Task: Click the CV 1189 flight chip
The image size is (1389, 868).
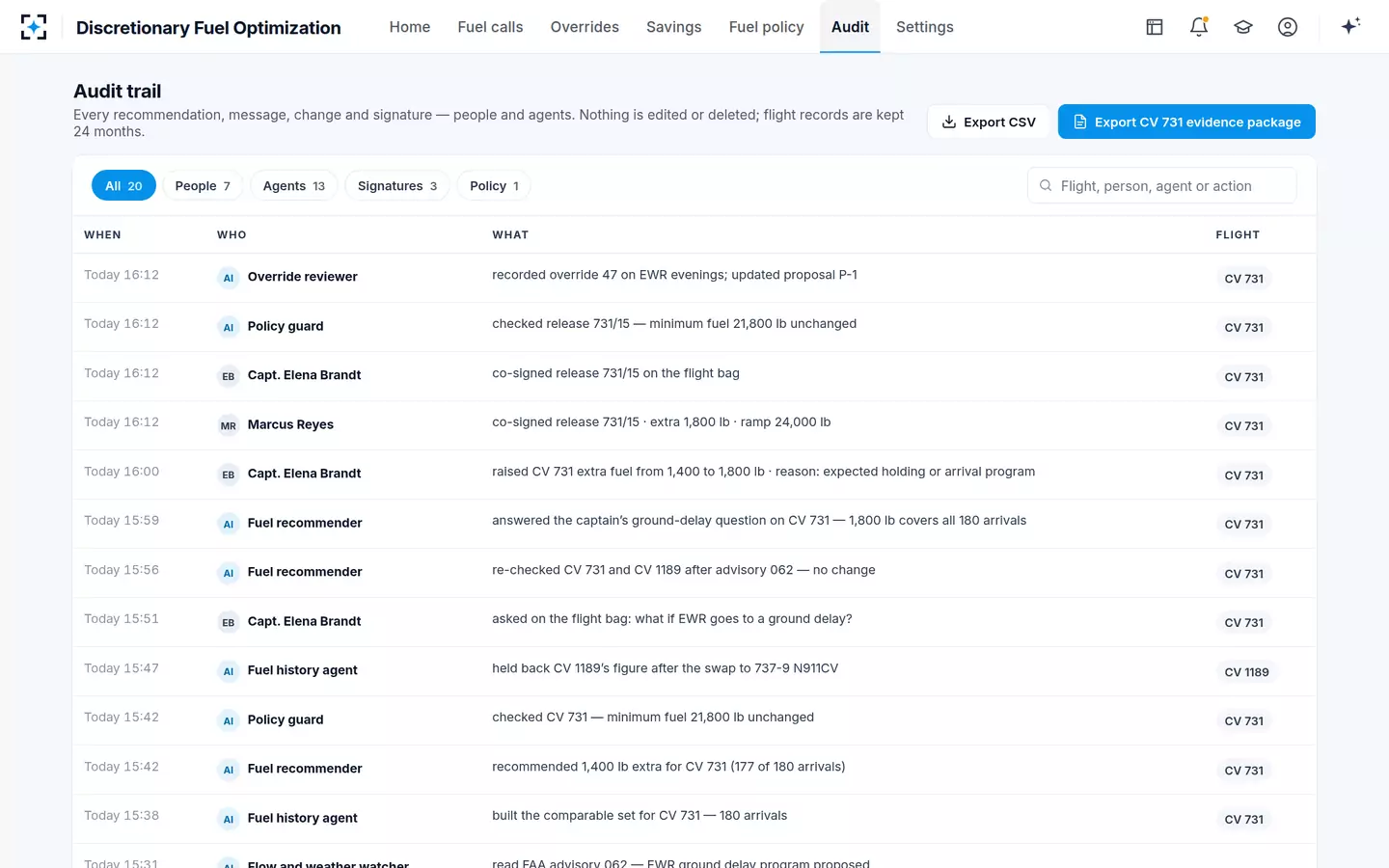Action: point(1246,672)
